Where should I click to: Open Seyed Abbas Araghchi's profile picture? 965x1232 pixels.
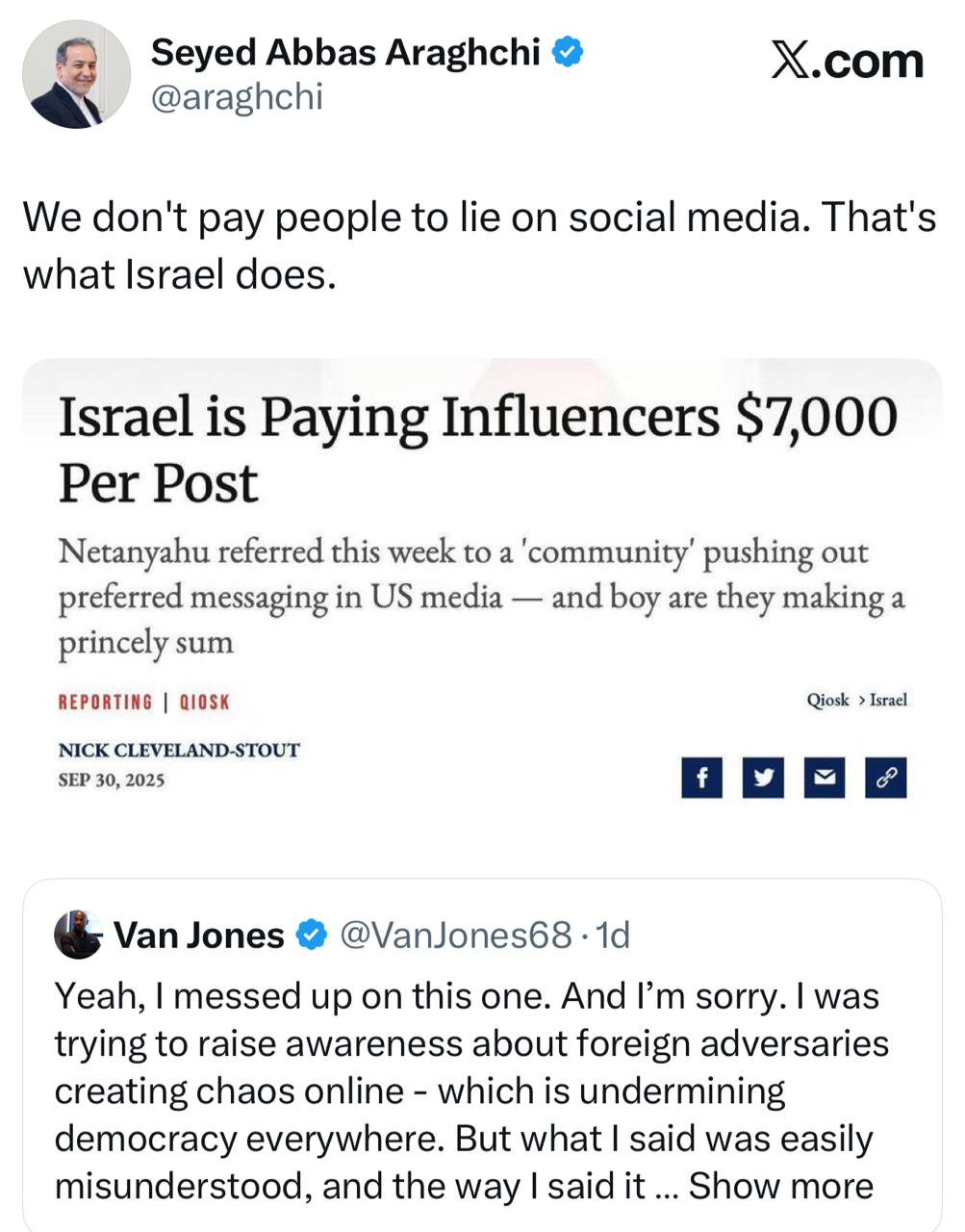click(x=76, y=74)
